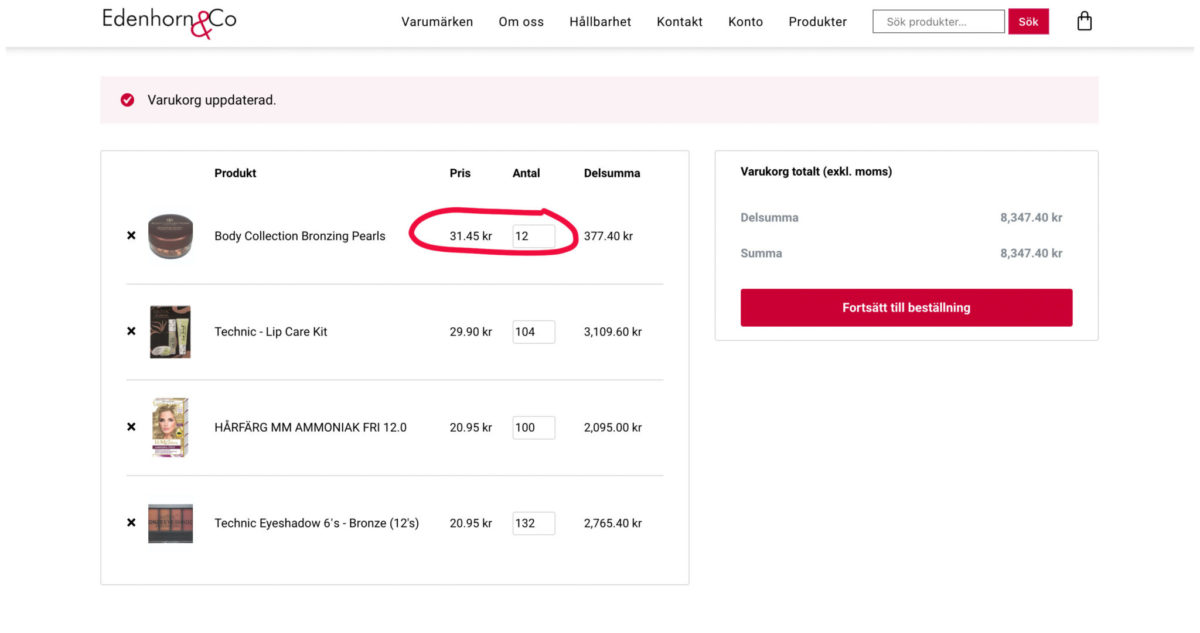Viewport: 1200px width, 633px height.
Task: Click the 2,095.00 kr subtotal
Action: (613, 427)
